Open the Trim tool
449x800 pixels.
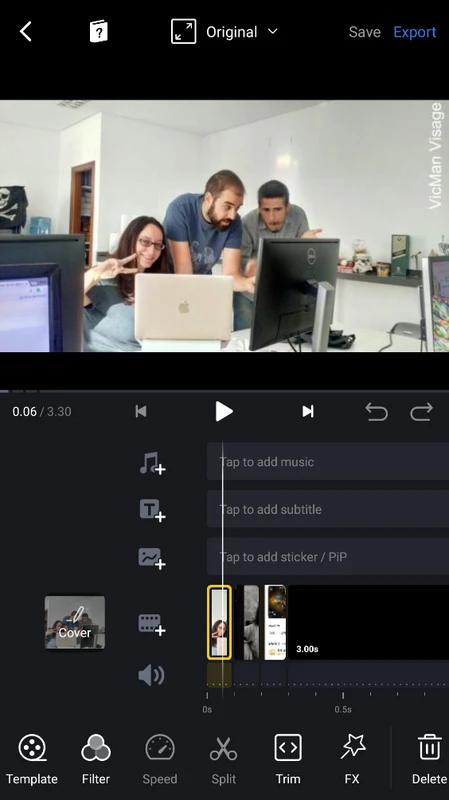point(288,759)
